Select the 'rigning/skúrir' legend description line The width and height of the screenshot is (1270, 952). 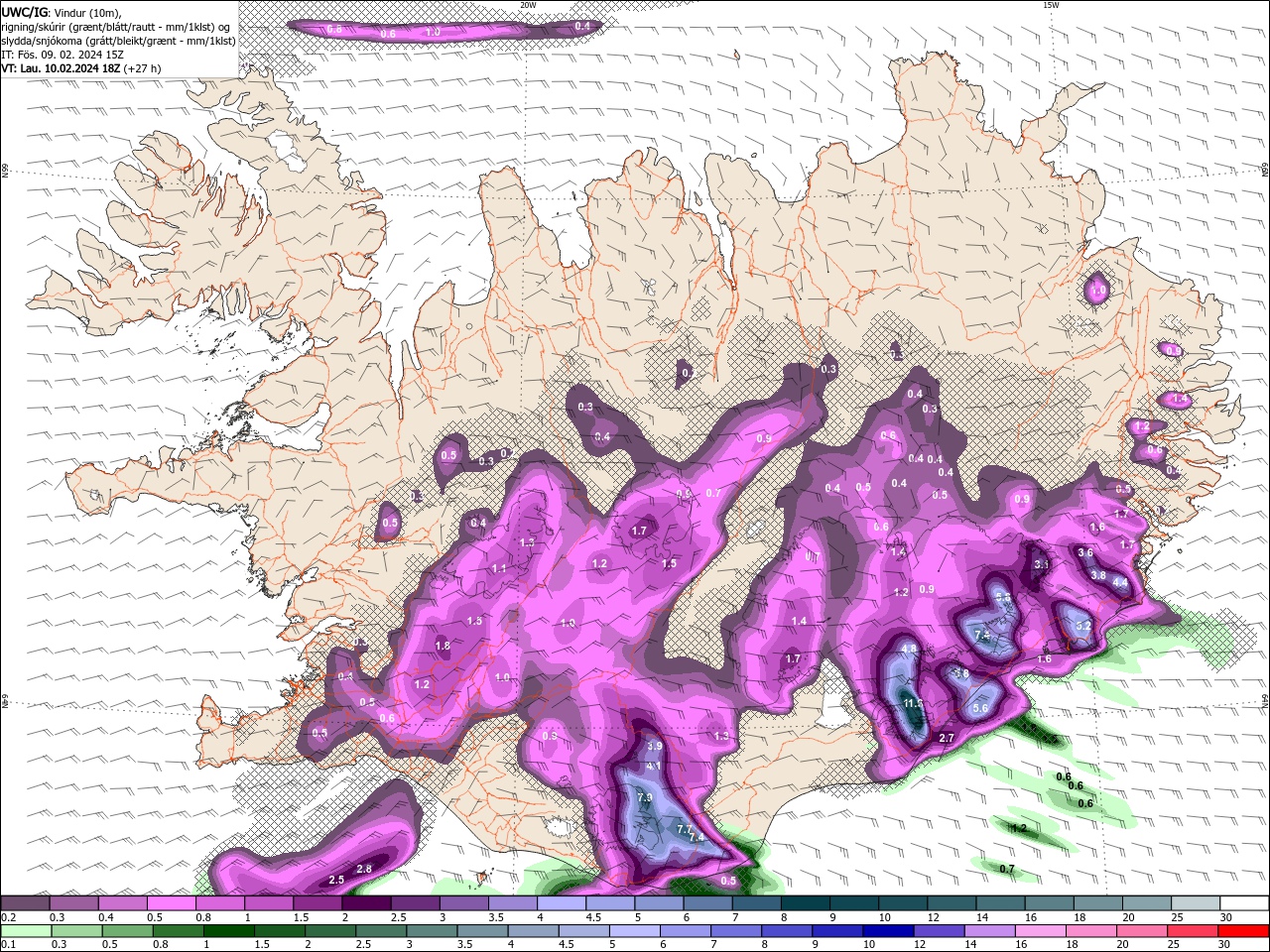117,27
